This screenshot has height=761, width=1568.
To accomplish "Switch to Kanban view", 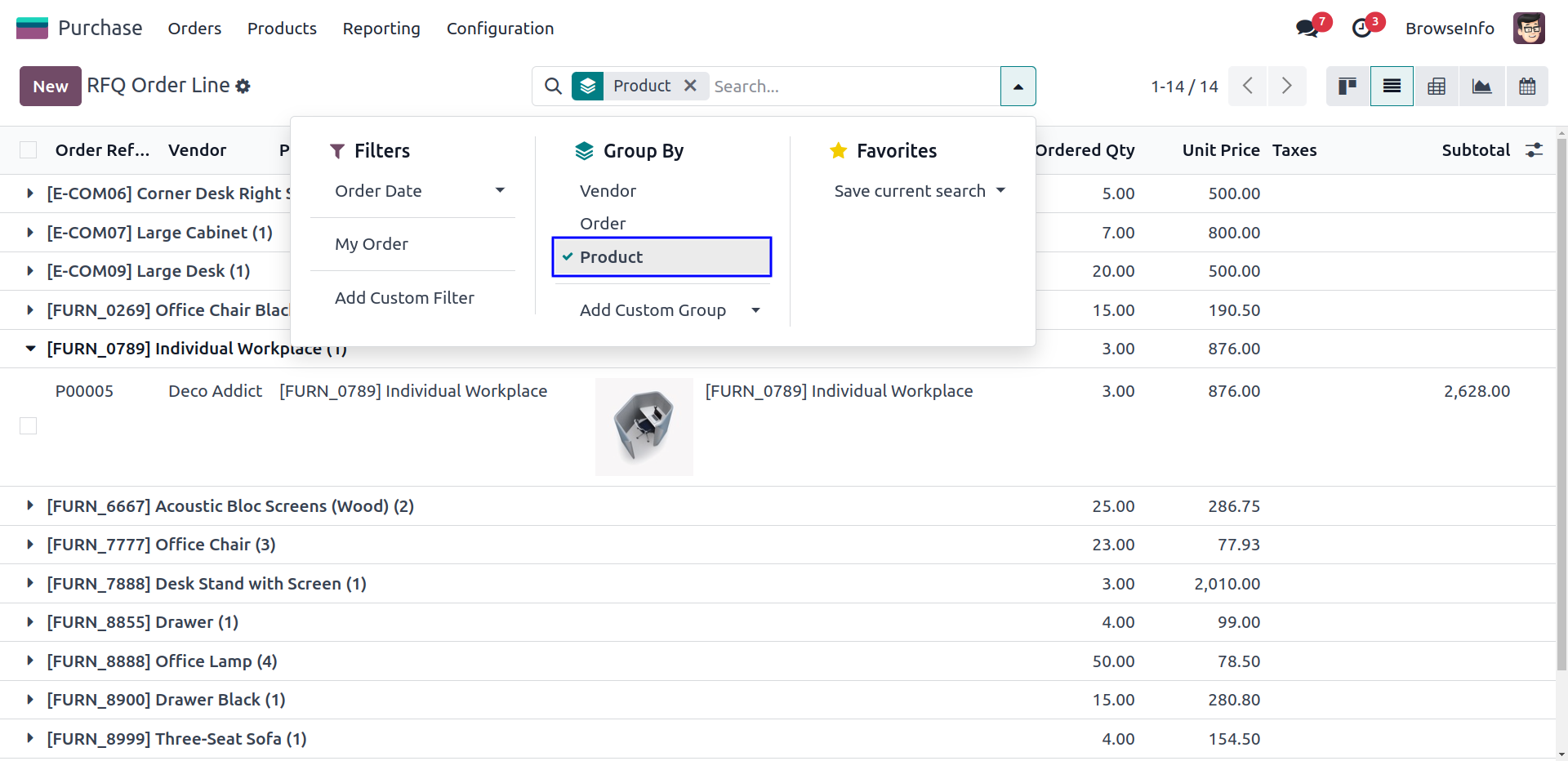I will [x=1347, y=86].
